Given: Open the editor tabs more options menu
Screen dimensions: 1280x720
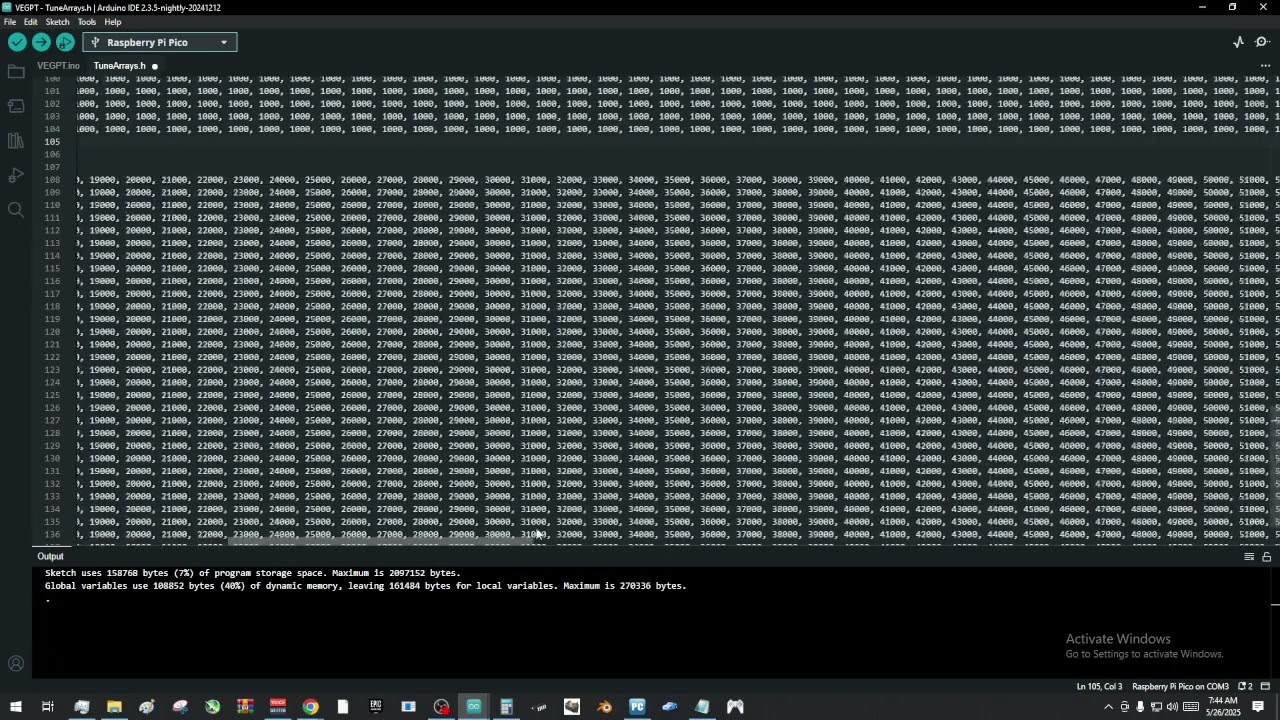Looking at the screenshot, I should click(x=1265, y=66).
